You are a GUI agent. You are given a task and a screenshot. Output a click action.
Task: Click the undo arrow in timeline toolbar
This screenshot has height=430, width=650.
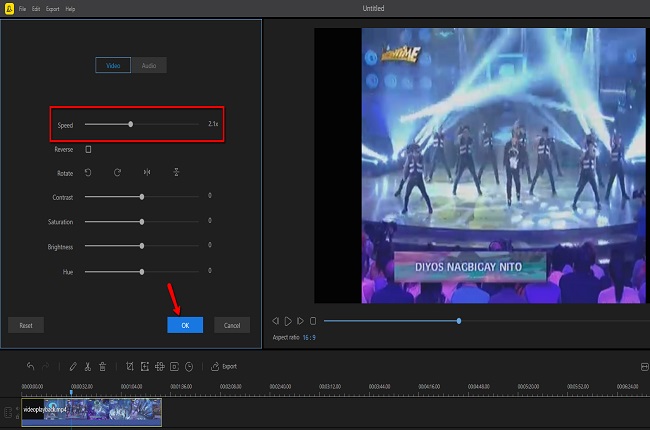click(x=31, y=366)
